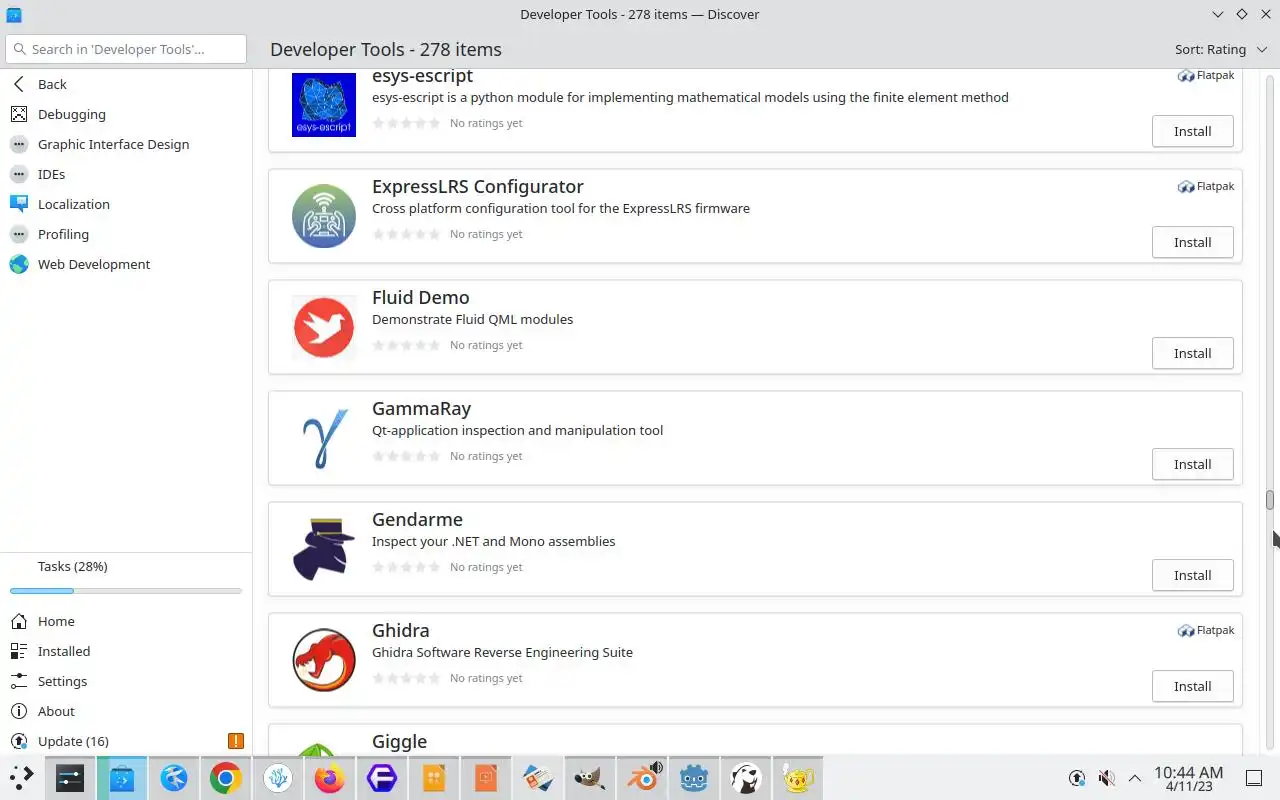Select the Graphic Interface Design category
Image resolution: width=1280 pixels, height=800 pixels.
click(126, 144)
